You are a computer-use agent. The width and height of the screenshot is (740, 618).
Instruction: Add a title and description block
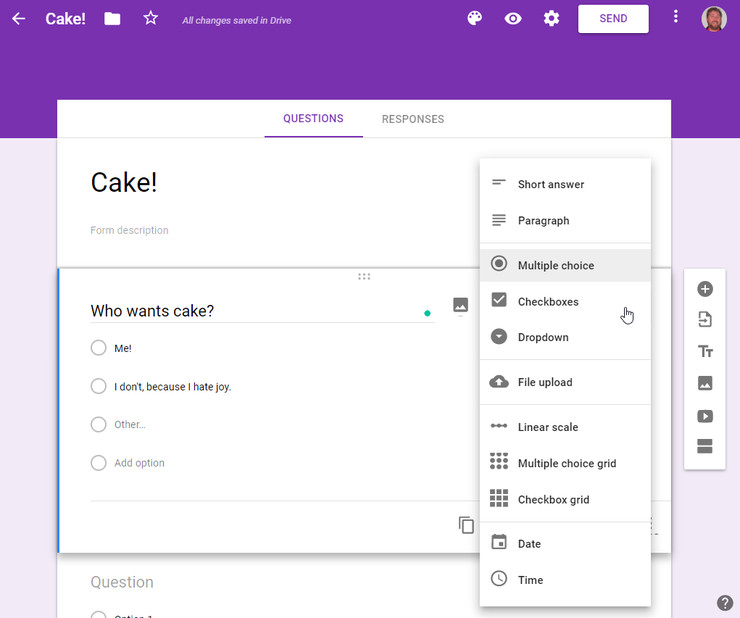[x=705, y=351]
